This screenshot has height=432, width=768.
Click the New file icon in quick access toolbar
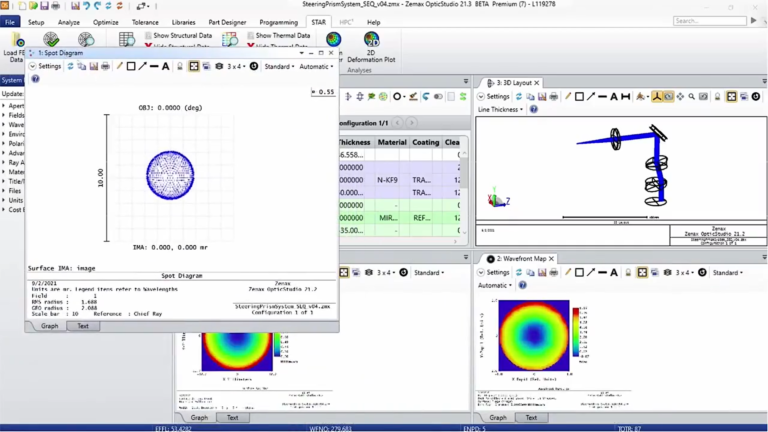point(22,6)
